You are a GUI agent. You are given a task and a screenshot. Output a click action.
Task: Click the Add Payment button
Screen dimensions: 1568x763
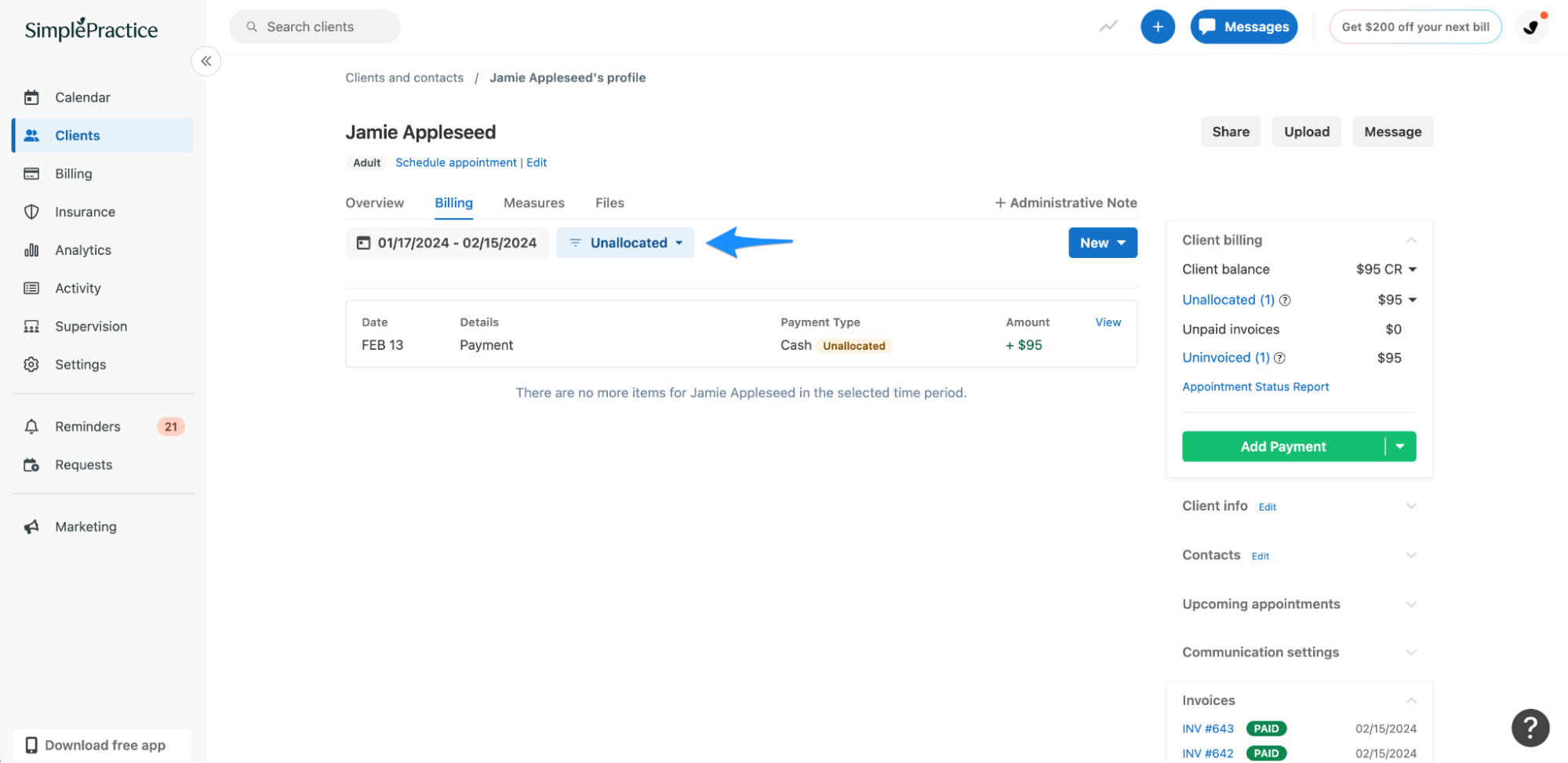(1282, 446)
